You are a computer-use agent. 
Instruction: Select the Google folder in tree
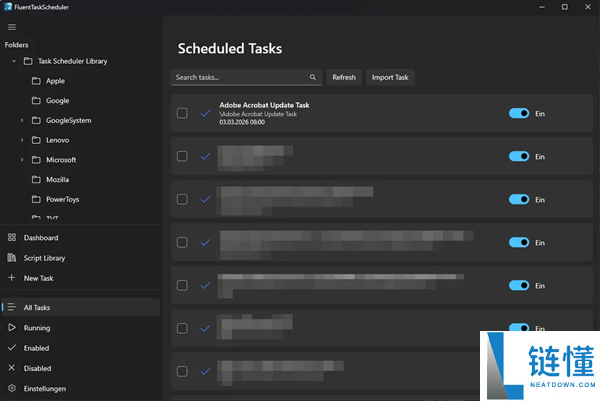[x=57, y=101]
